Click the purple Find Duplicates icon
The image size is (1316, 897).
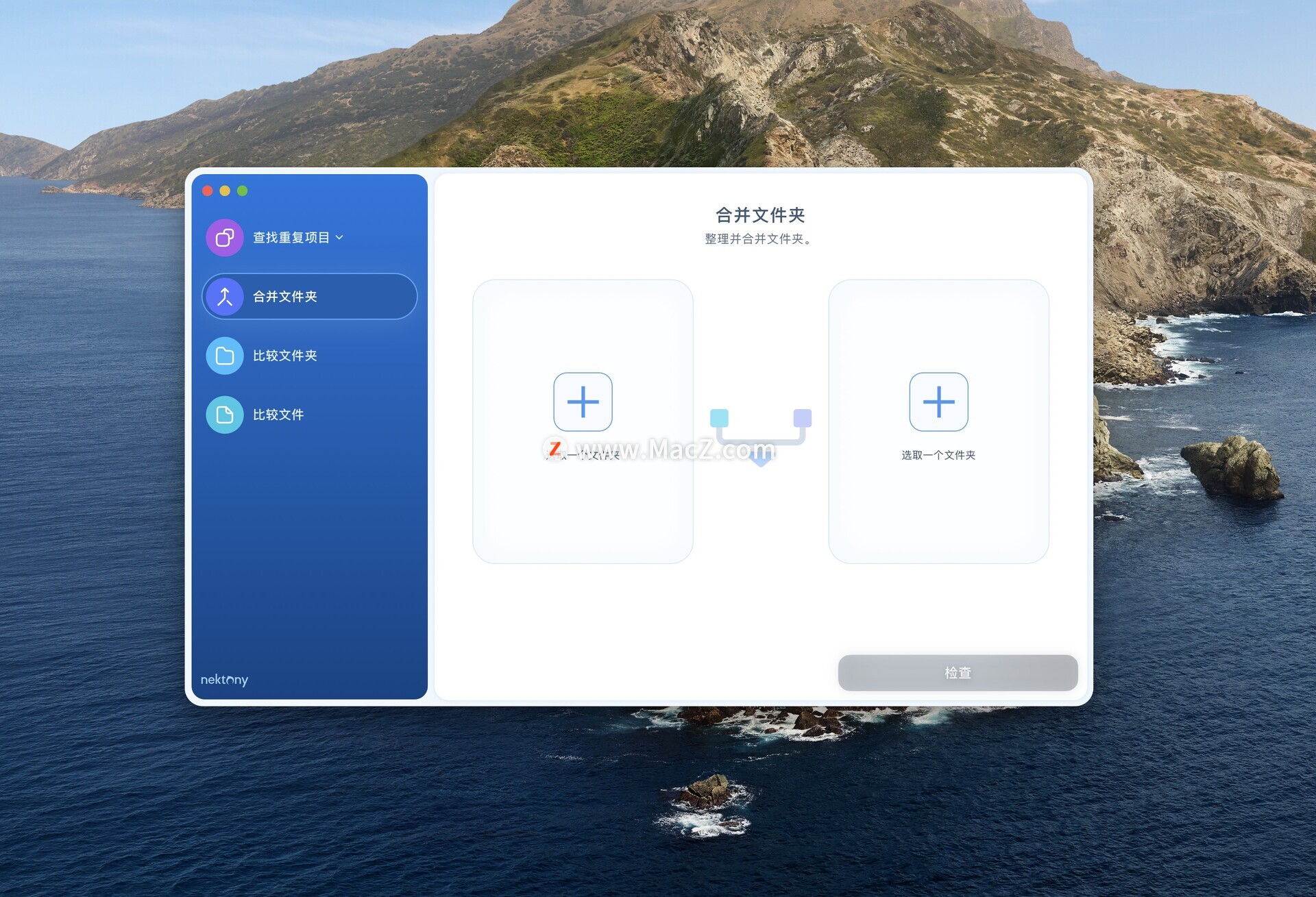coord(225,238)
